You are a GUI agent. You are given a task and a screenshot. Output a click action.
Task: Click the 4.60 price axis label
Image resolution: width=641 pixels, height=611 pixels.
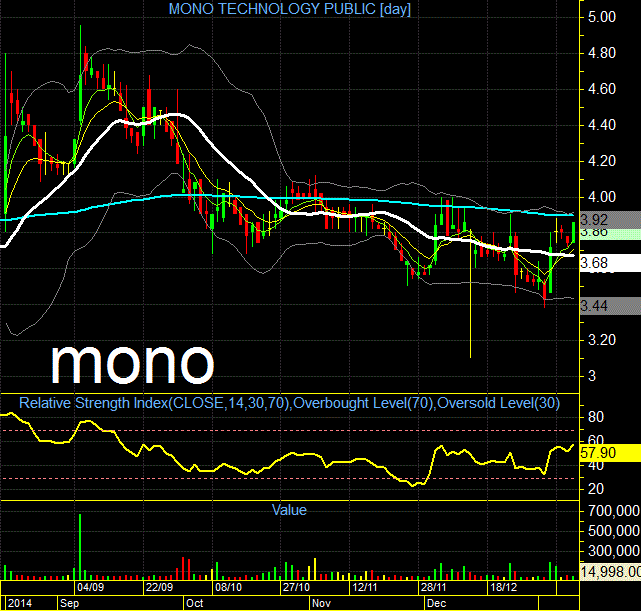(601, 89)
